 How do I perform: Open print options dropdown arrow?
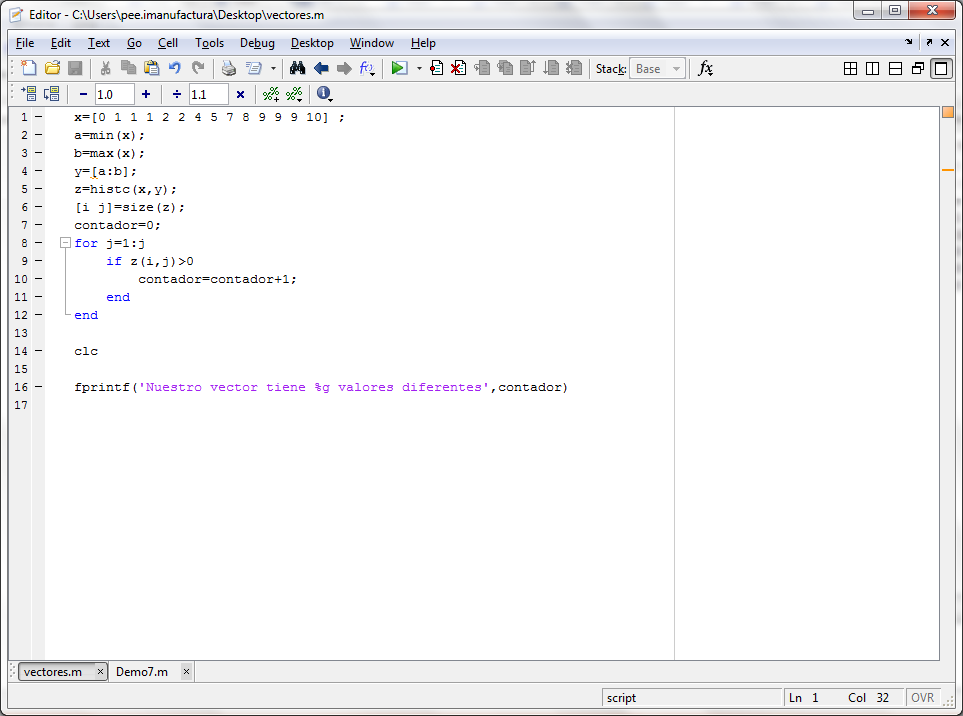point(273,69)
